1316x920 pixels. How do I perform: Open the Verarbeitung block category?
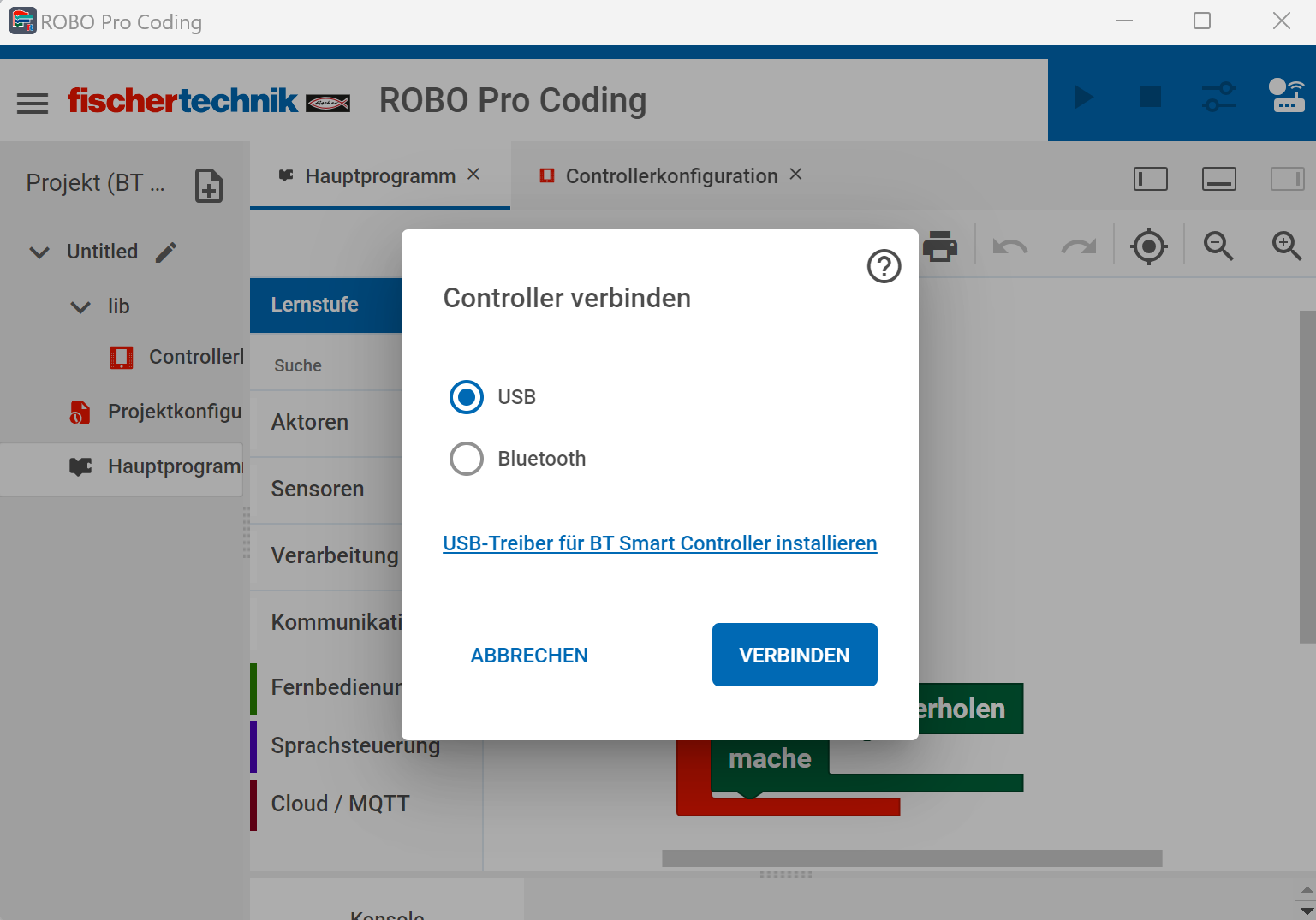pos(326,556)
